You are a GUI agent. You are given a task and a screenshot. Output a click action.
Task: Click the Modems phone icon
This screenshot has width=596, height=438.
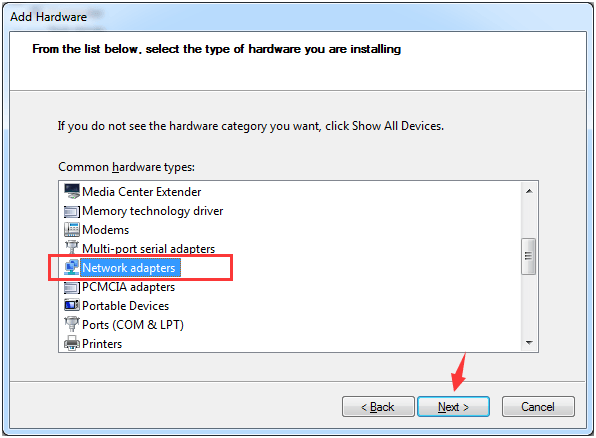(72, 230)
